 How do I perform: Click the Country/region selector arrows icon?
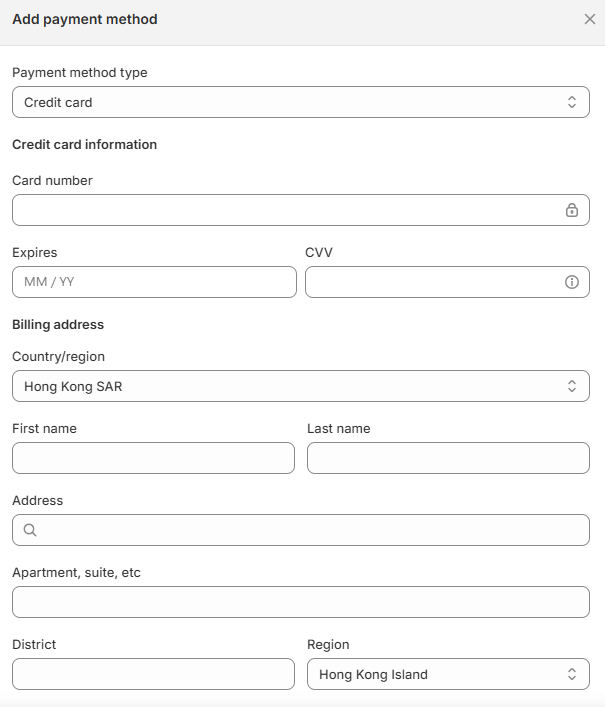(x=572, y=386)
